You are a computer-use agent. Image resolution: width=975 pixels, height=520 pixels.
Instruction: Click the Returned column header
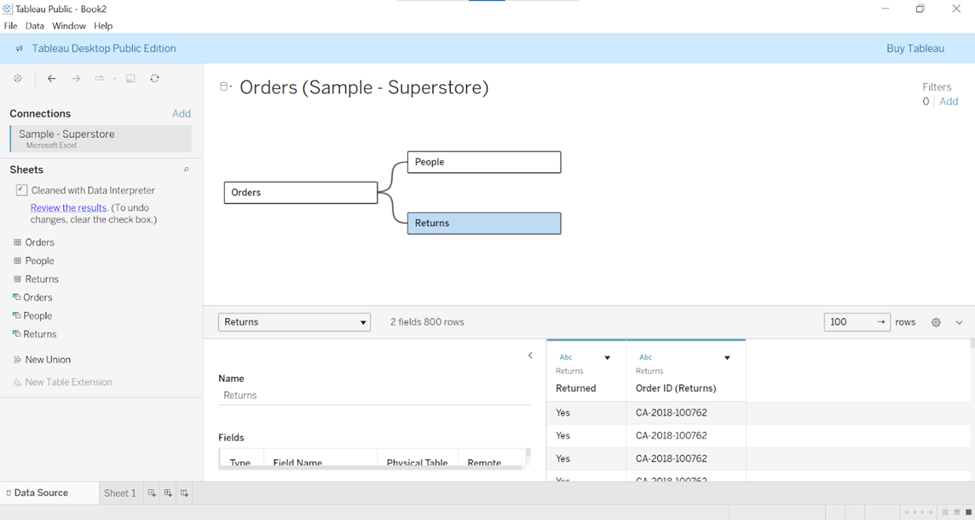(x=576, y=388)
